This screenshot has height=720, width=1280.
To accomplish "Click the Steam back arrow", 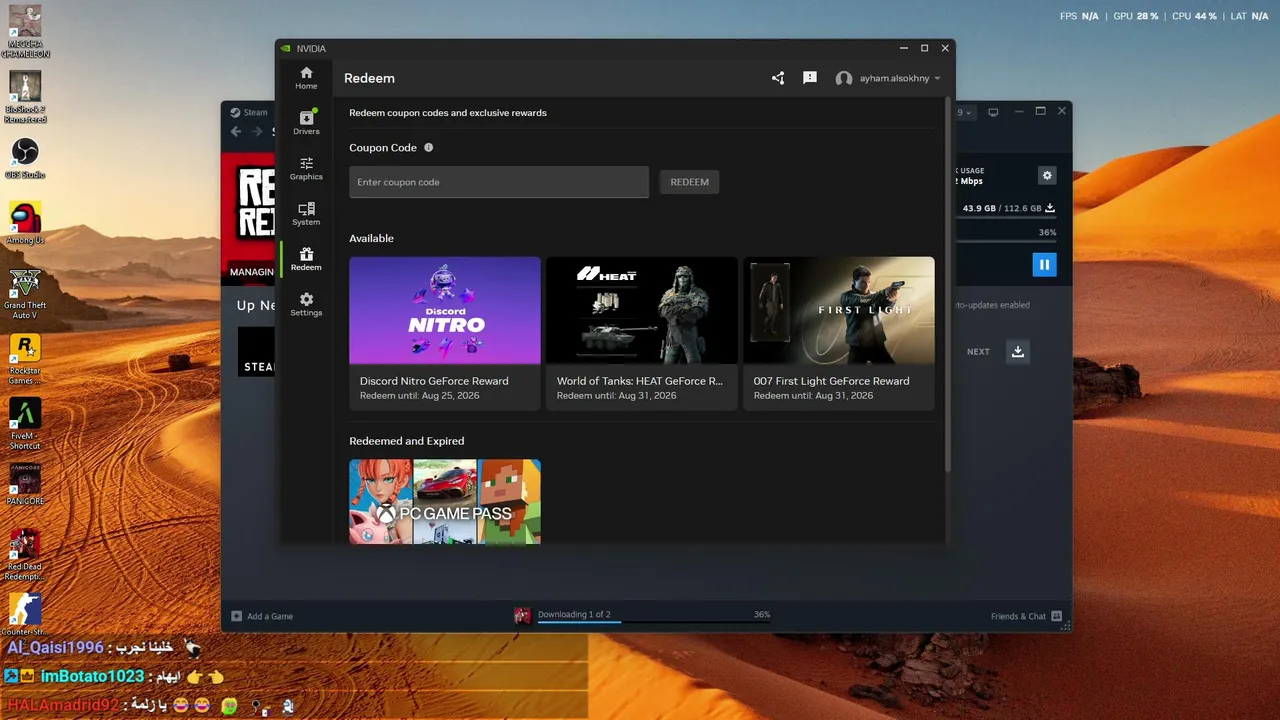I will [x=236, y=131].
